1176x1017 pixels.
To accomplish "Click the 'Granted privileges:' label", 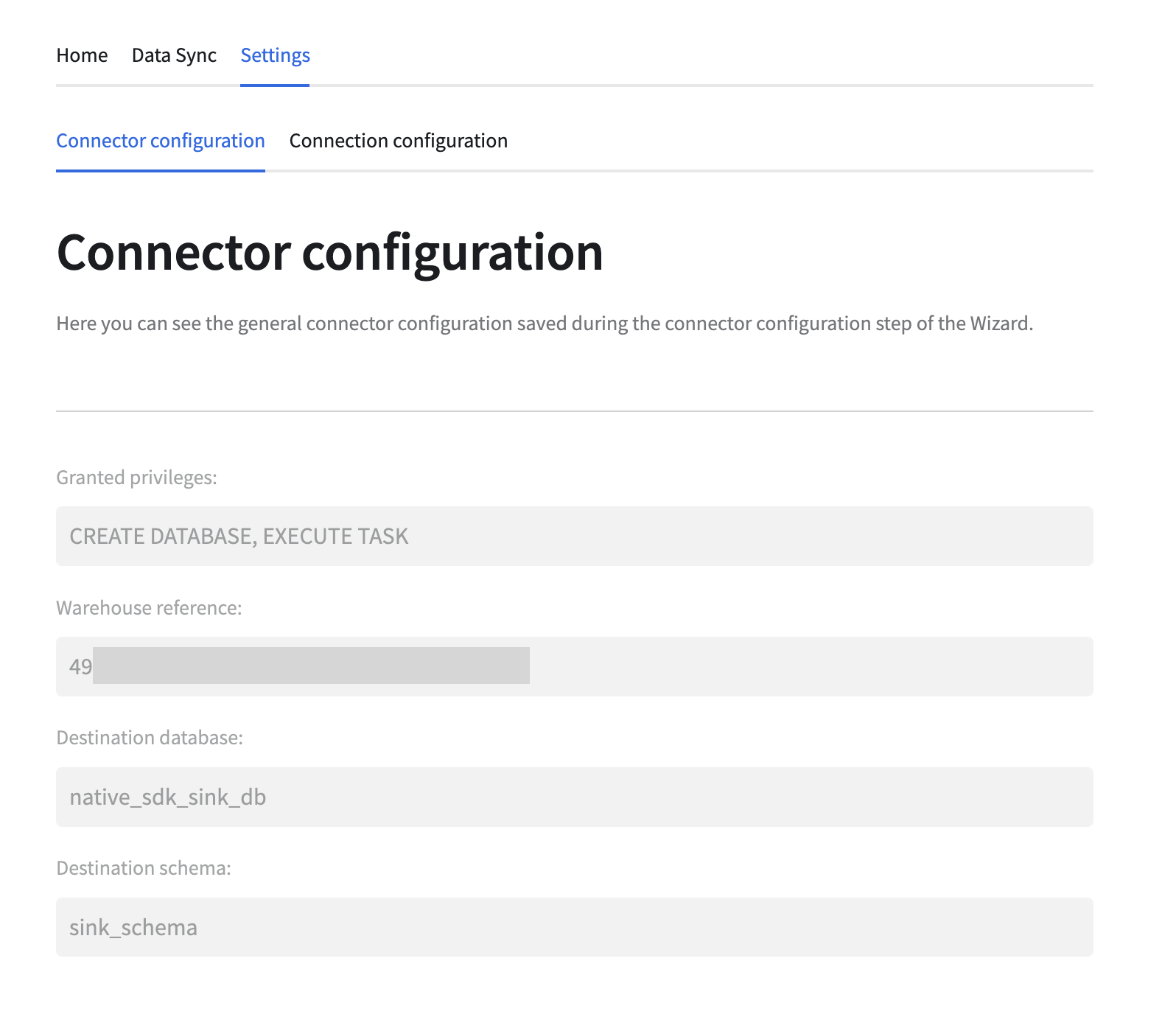I will pos(136,478).
